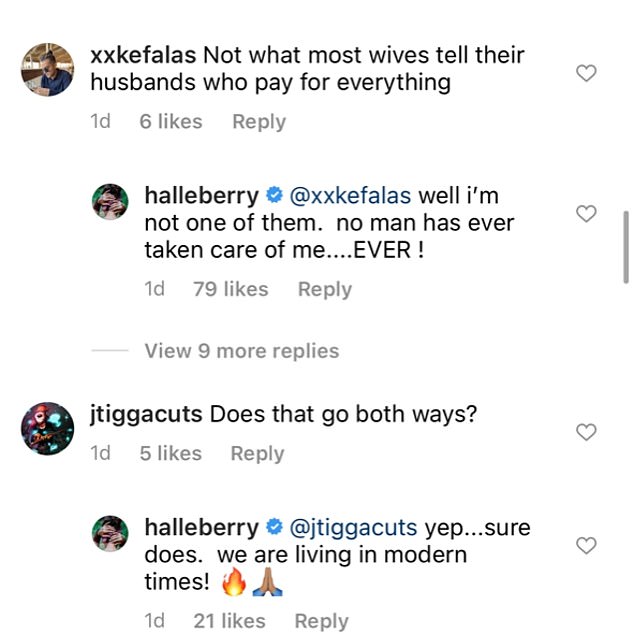Like halleberry's reply to xxkefalas
Image resolution: width=634 pixels, height=634 pixels.
tap(587, 213)
